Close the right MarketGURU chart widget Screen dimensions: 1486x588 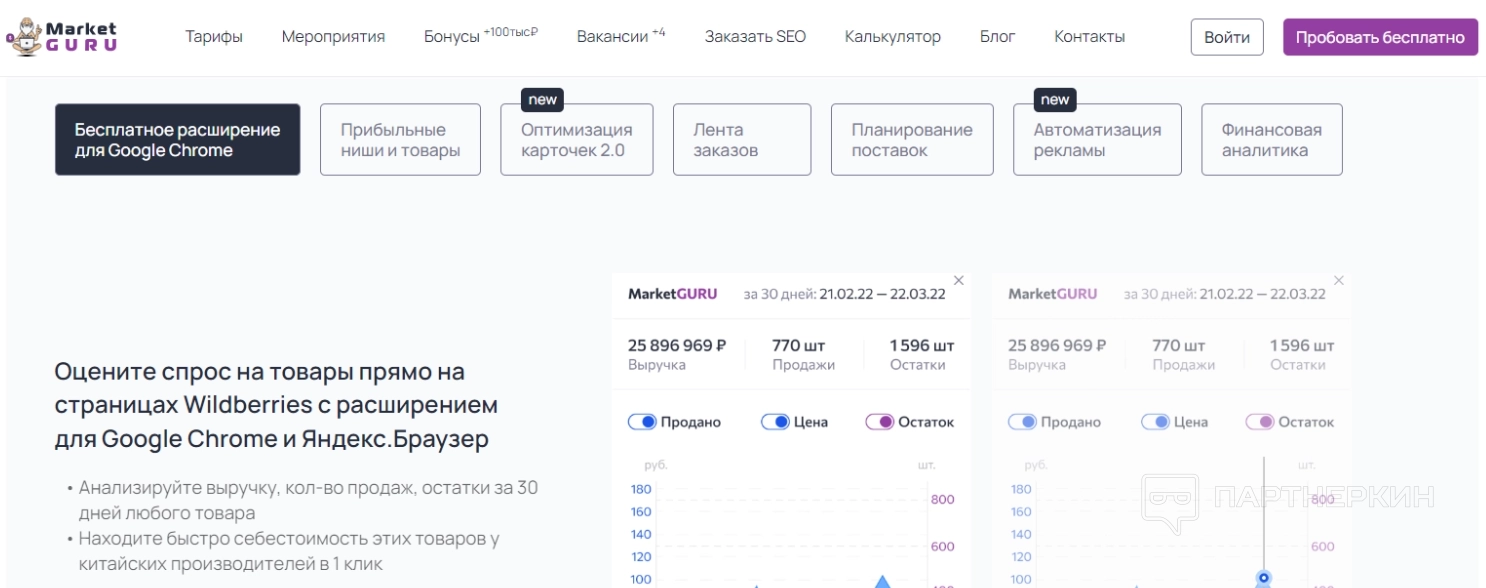(1339, 281)
